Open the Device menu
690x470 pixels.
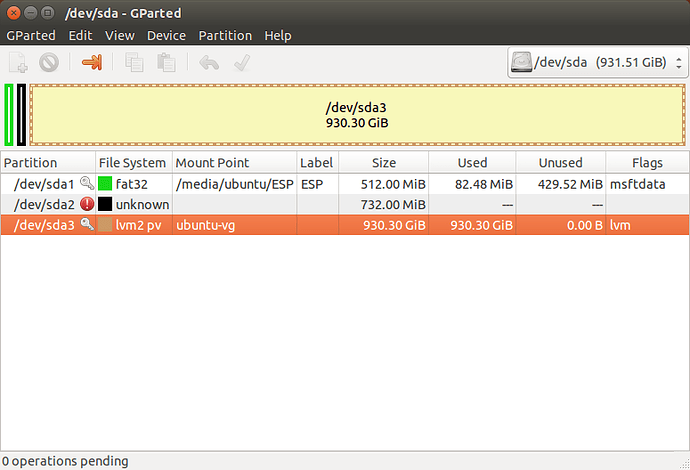[x=166, y=35]
